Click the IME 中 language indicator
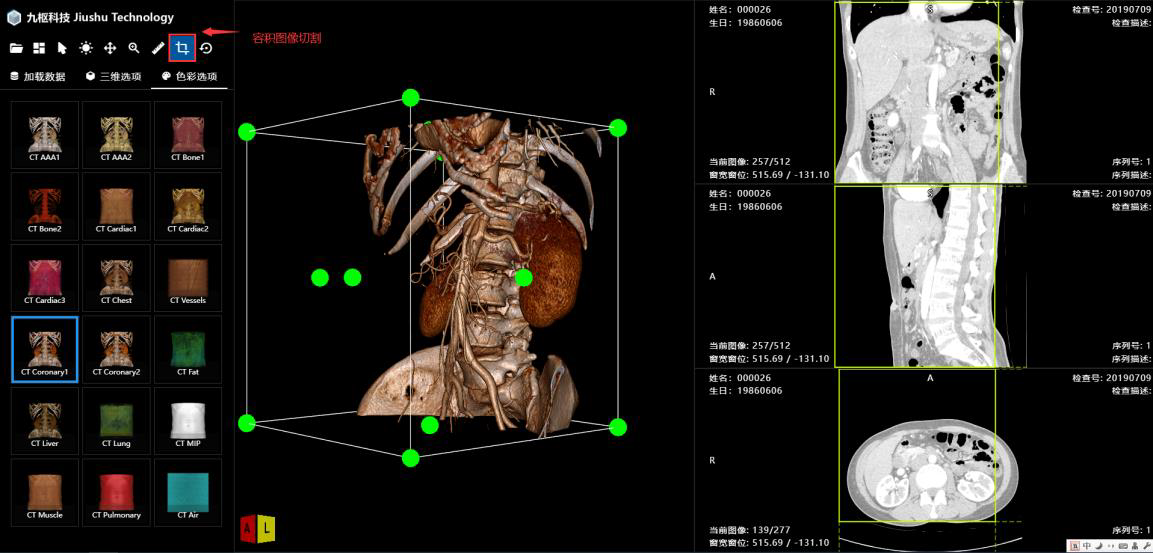 [1086, 546]
